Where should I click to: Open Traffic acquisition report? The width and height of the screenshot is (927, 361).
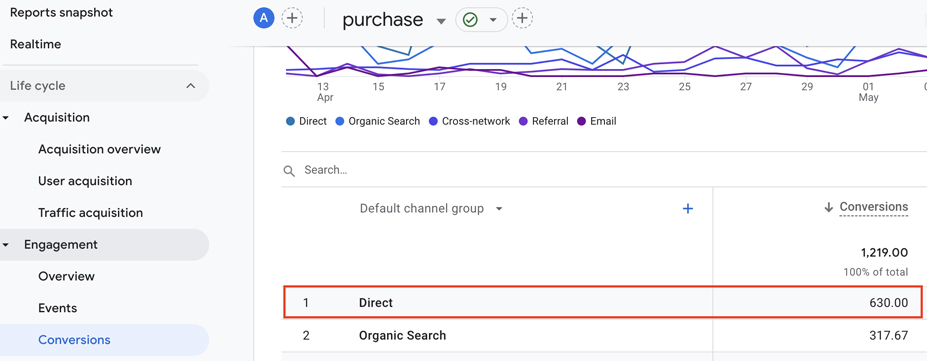point(90,213)
